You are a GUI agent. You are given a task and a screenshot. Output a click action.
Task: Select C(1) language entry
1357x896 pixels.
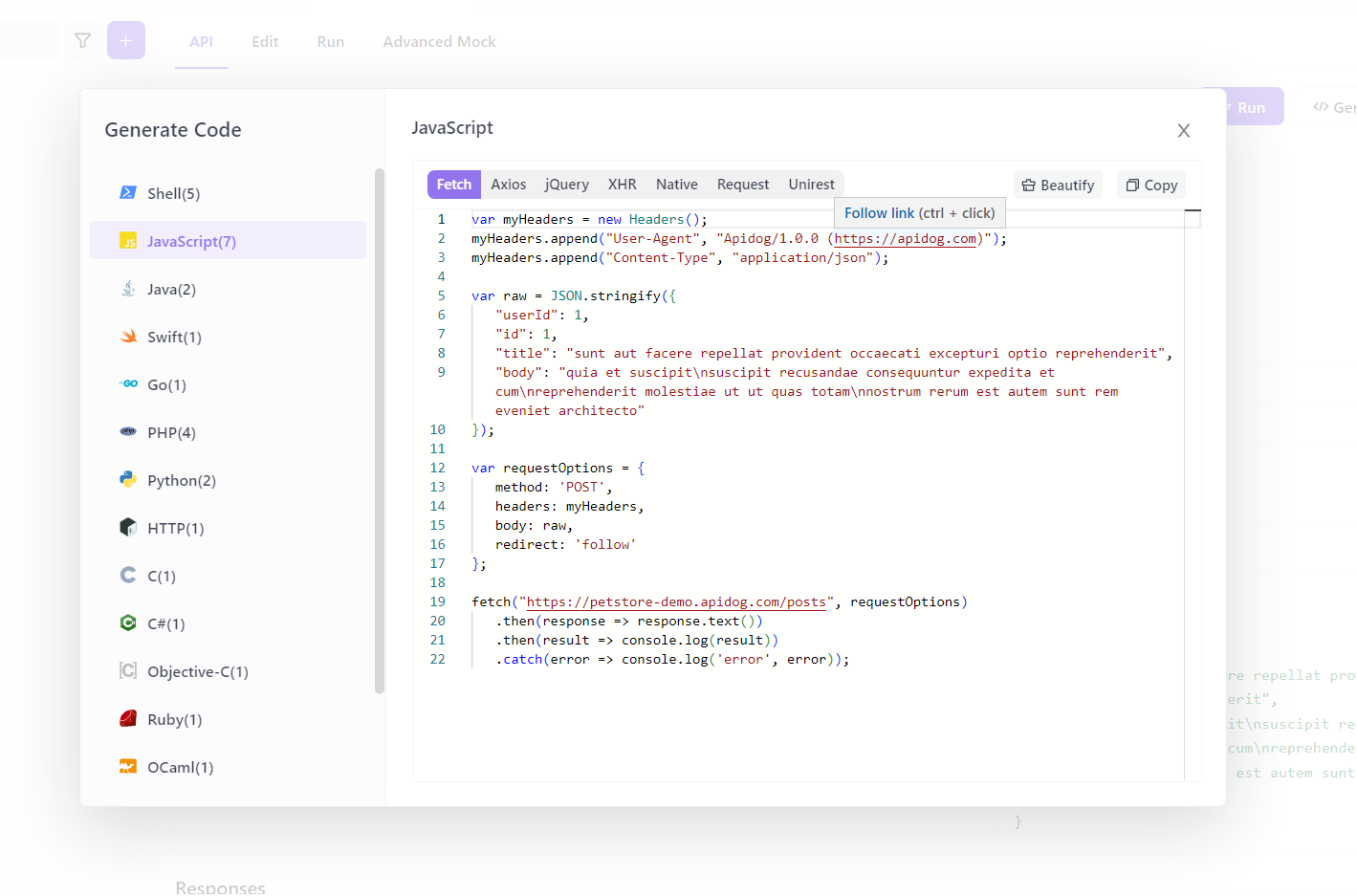point(228,576)
